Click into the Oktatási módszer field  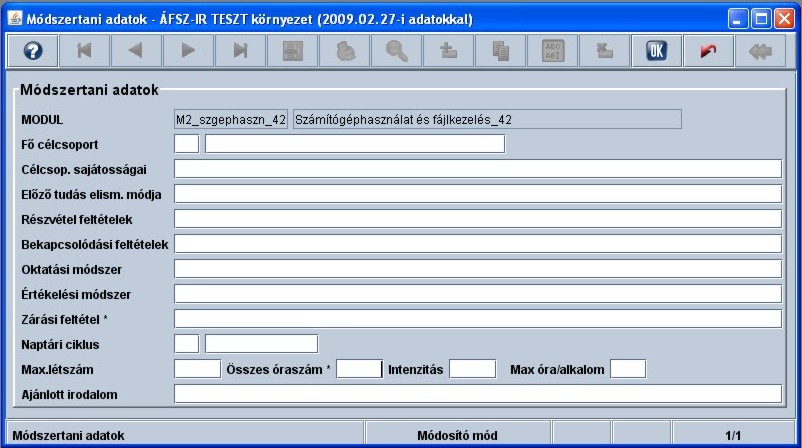(x=477, y=269)
